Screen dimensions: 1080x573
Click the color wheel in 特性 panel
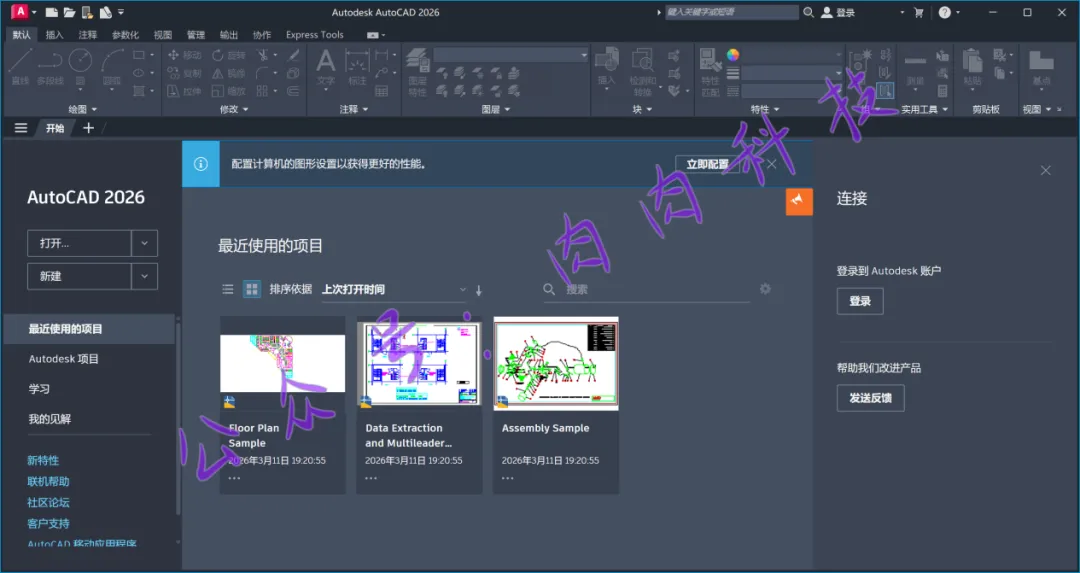(x=733, y=54)
